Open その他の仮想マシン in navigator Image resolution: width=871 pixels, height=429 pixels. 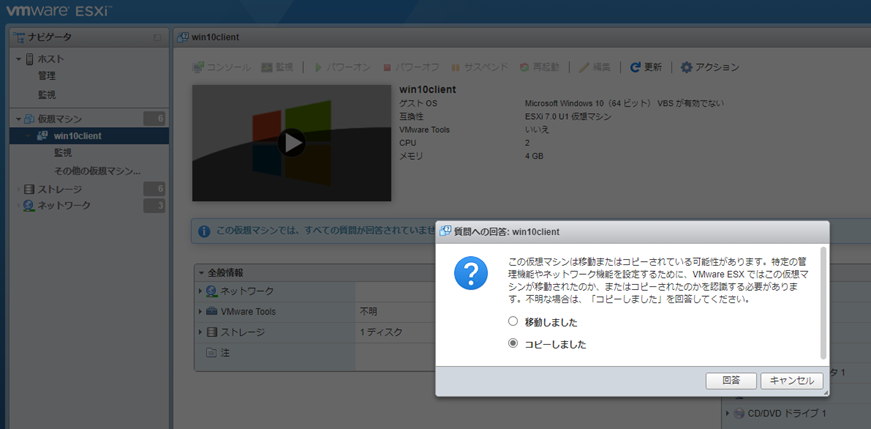pyautogui.click(x=97, y=171)
